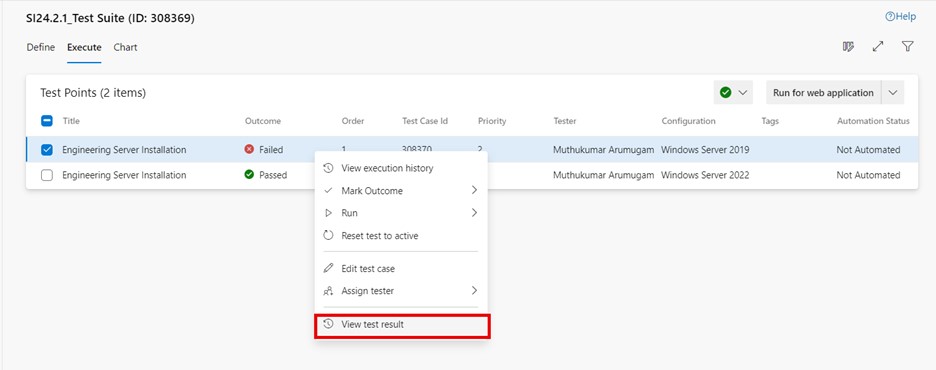Check the Passed Engineering Server Installation row
Viewport: 936px width, 370px height.
tap(47, 175)
